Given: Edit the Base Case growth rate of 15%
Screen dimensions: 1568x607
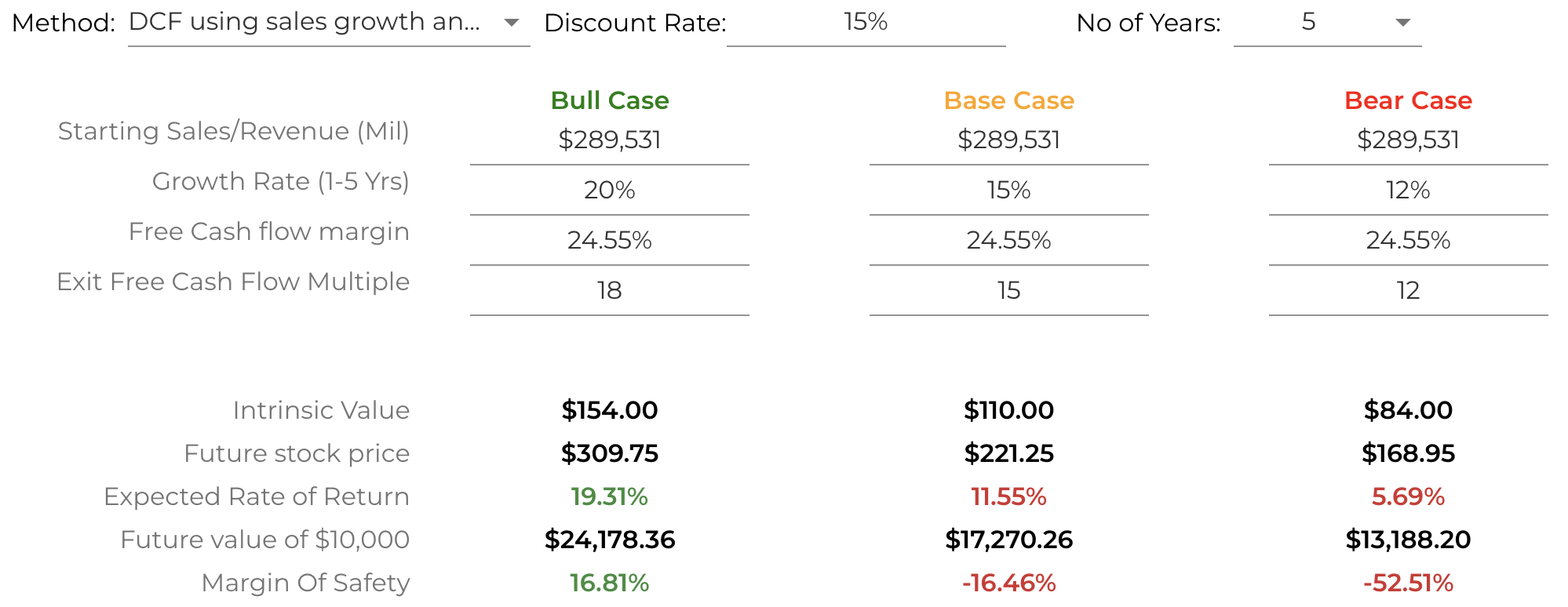Looking at the screenshot, I should 1009,190.
